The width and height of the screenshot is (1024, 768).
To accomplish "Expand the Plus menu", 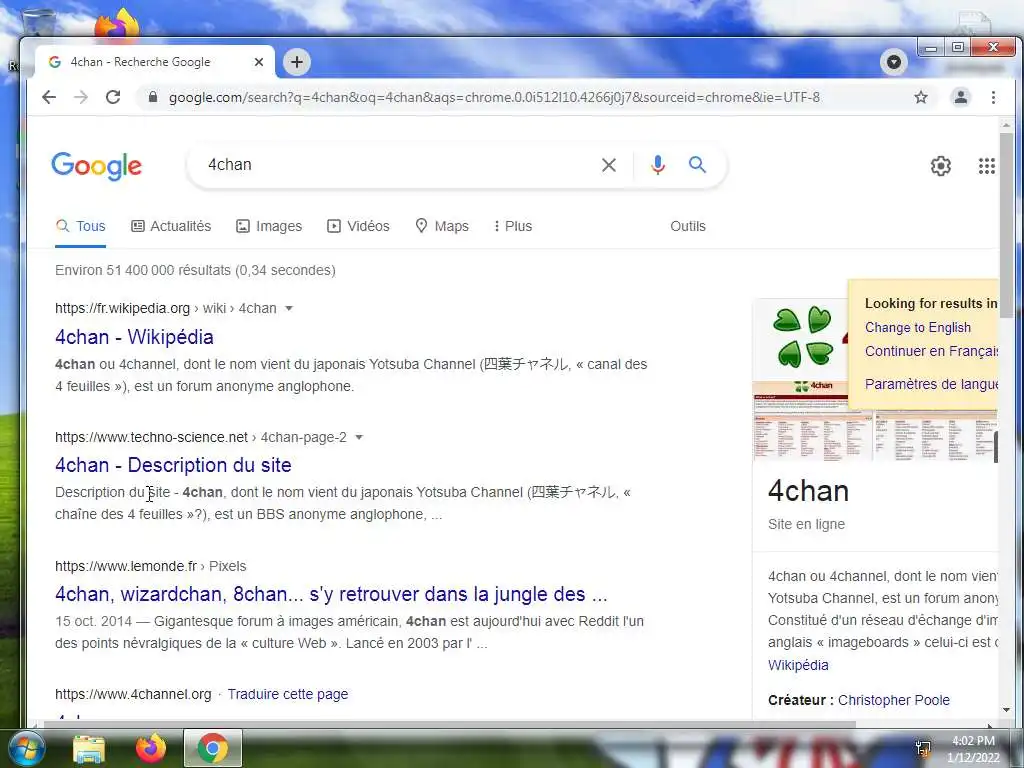I will click(x=513, y=226).
